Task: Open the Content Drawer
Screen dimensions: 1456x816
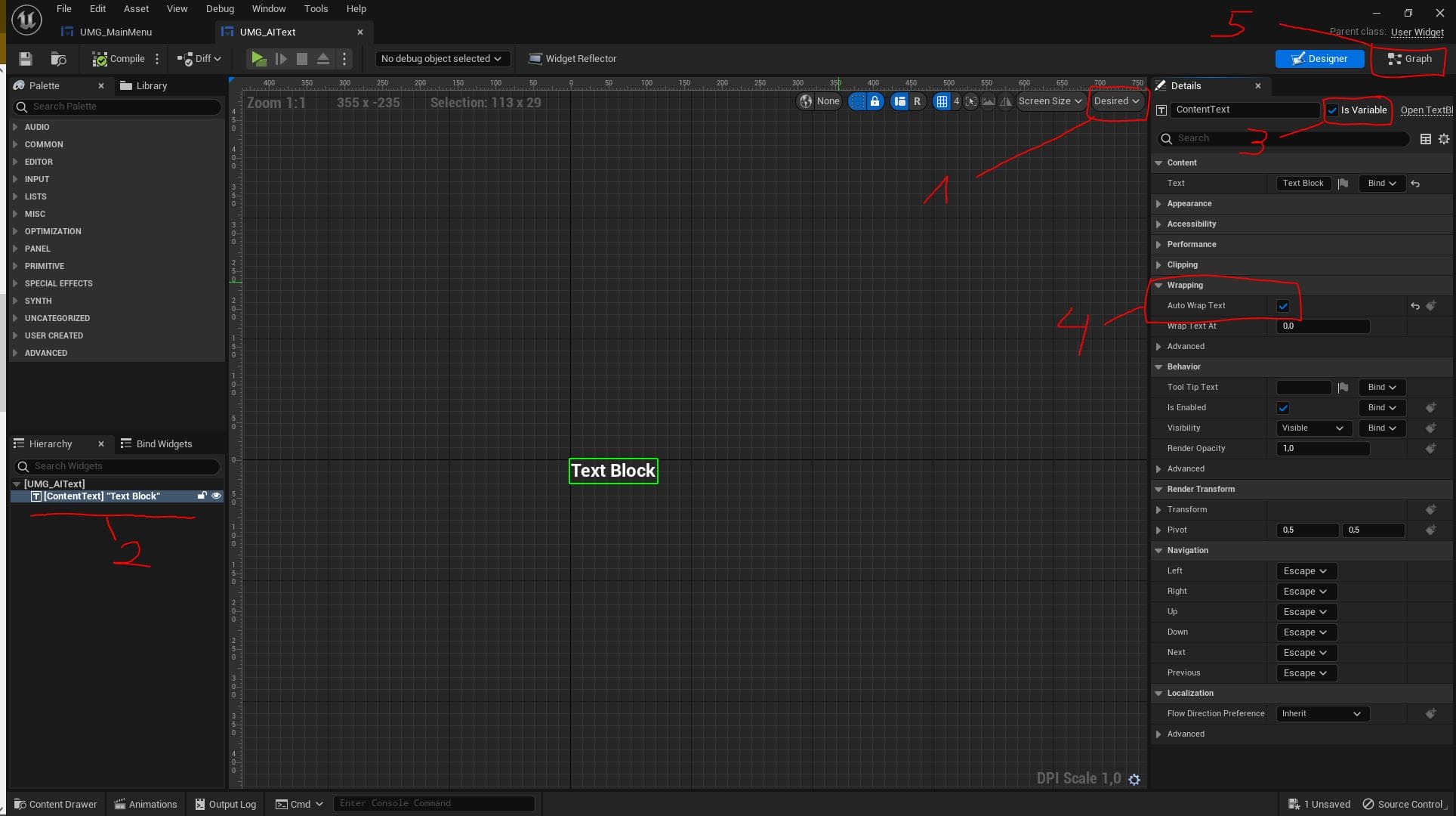Action: tap(56, 804)
